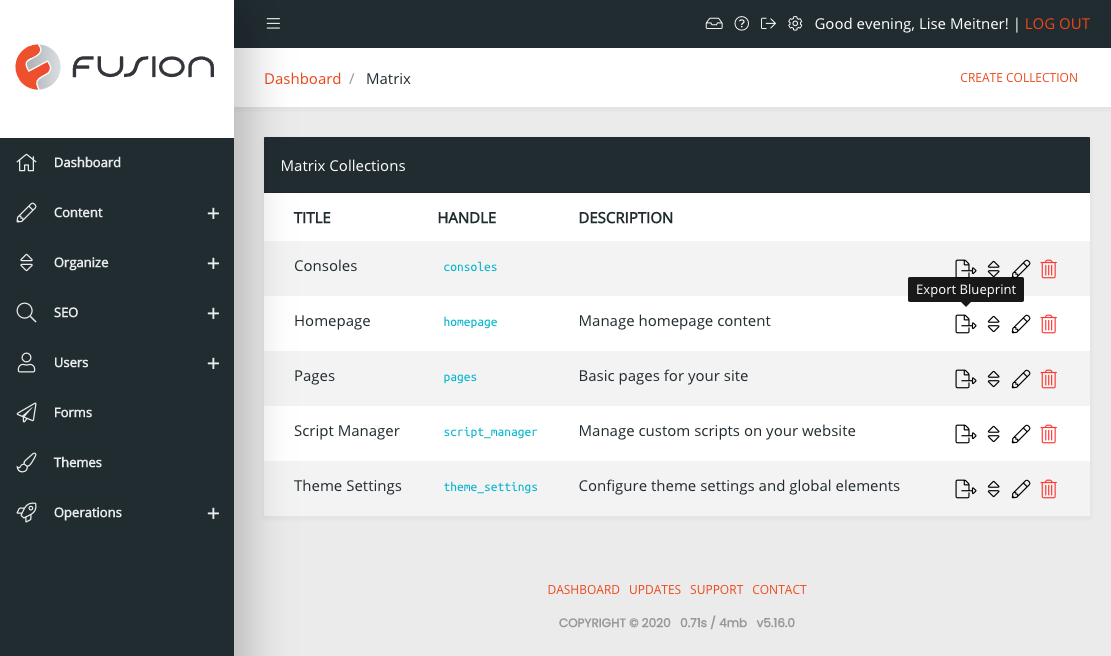Open the Forms section in the sidebar
The height and width of the screenshot is (656, 1111).
click(x=74, y=412)
